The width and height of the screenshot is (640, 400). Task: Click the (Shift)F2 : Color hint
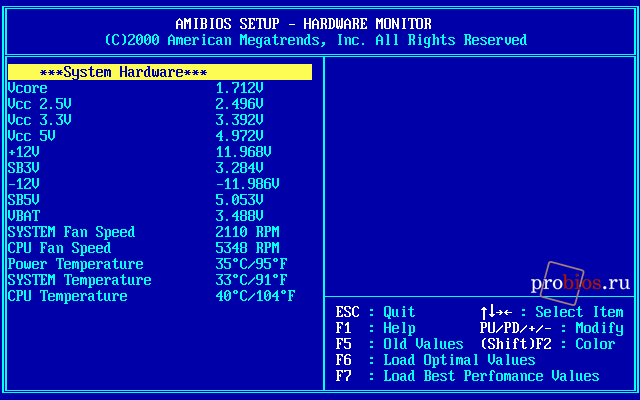[x=548, y=344]
